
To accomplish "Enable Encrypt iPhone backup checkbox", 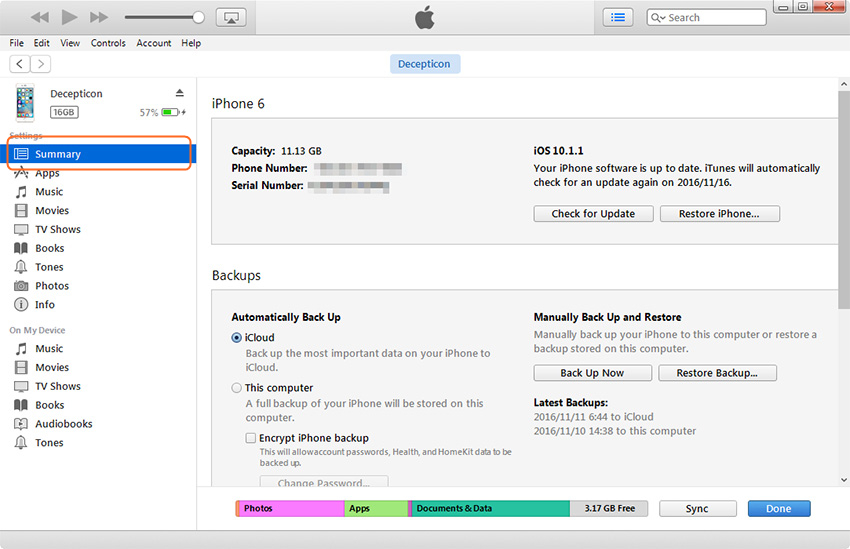I will click(251, 438).
